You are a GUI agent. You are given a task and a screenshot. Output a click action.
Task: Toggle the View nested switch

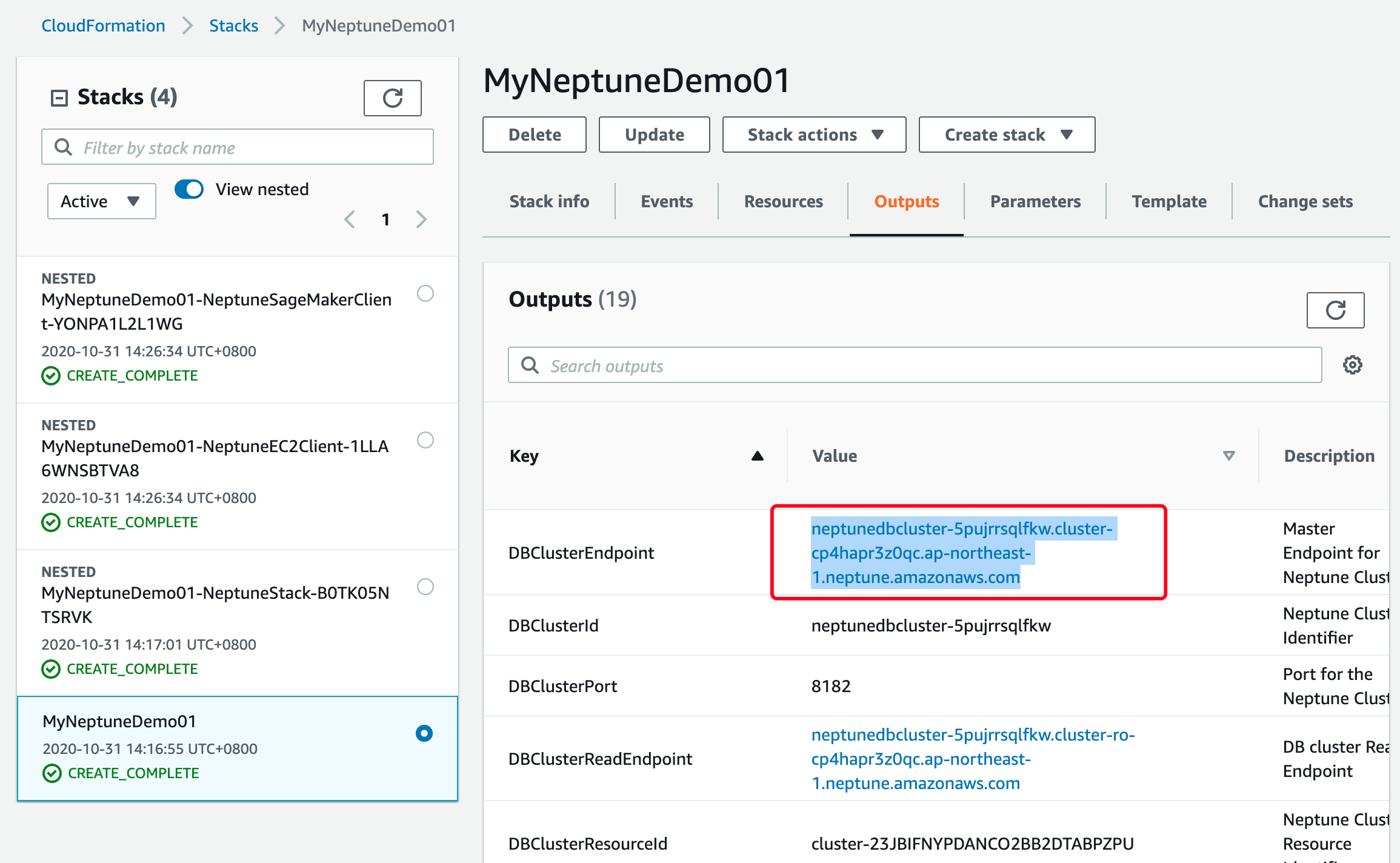(189, 189)
